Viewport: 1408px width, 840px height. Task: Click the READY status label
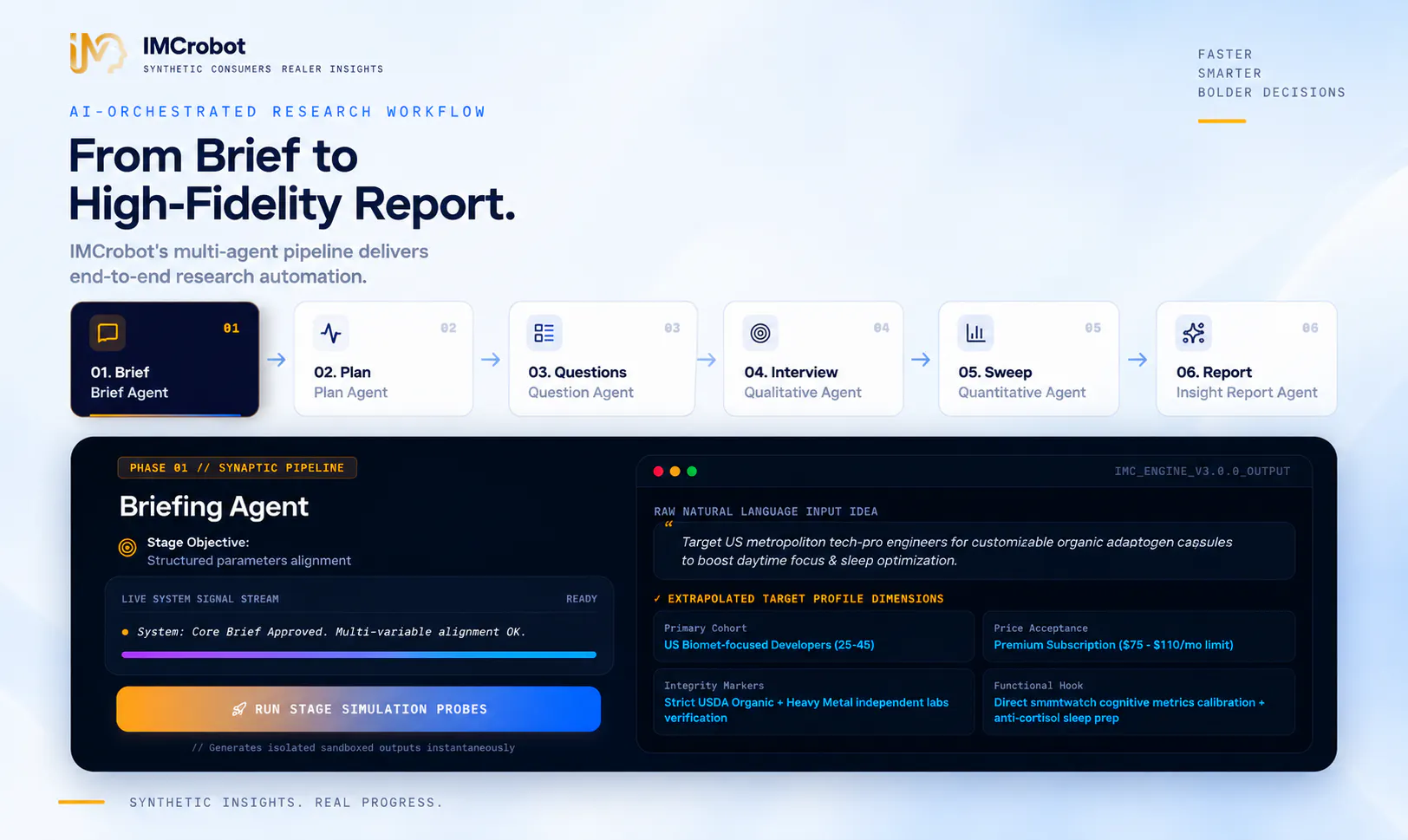coord(581,599)
